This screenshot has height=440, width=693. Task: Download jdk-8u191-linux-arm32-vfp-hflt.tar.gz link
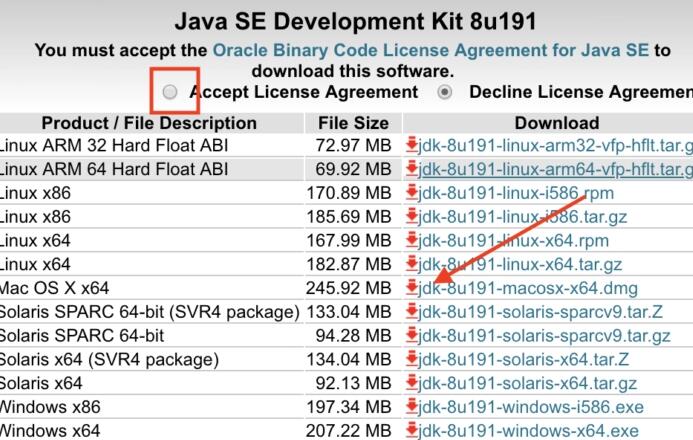coord(556,145)
